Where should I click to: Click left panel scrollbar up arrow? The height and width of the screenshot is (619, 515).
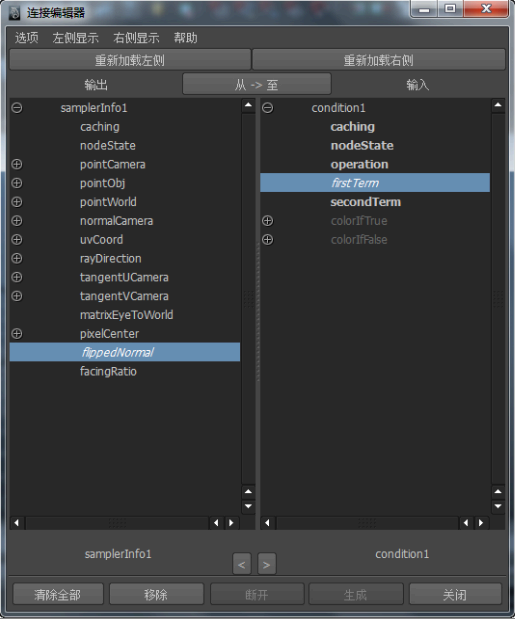[248, 105]
